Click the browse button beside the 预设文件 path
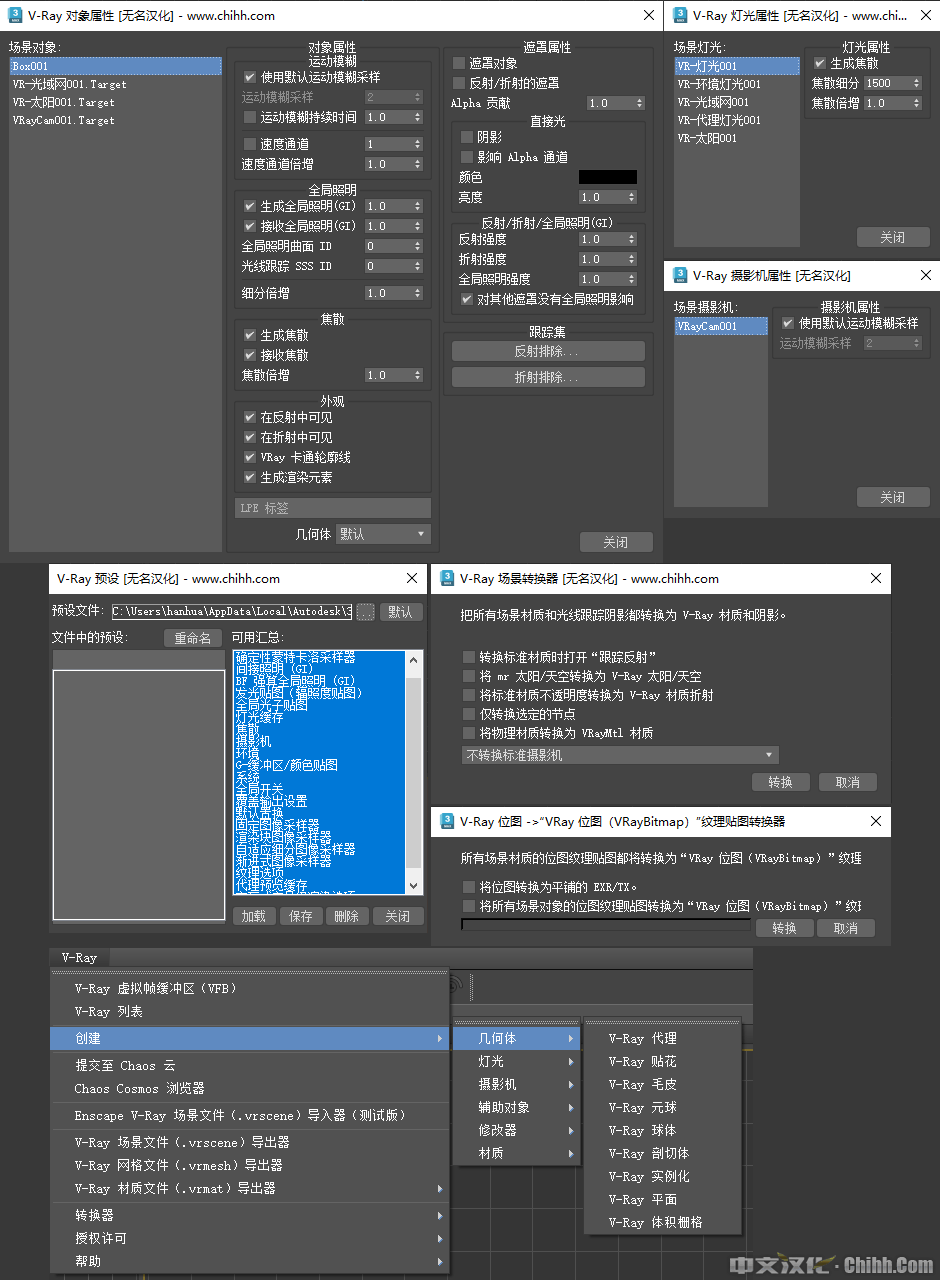 (366, 612)
